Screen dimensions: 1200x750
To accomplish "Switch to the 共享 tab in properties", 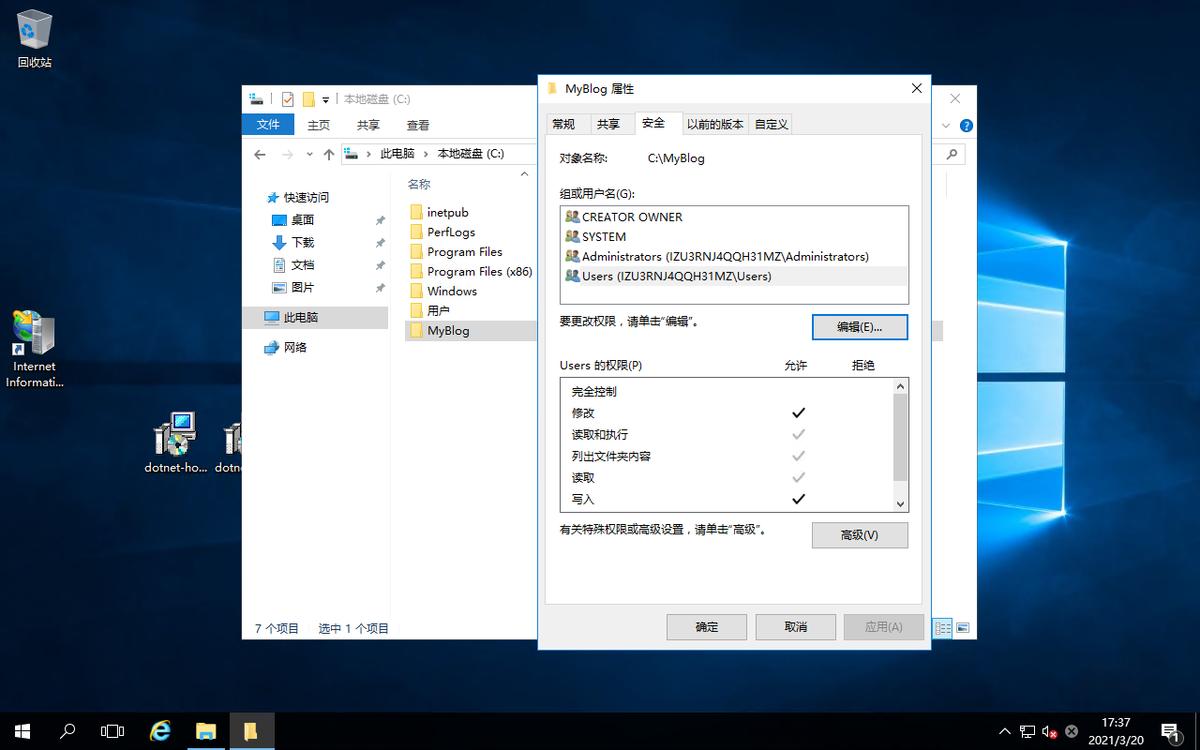I will [608, 124].
